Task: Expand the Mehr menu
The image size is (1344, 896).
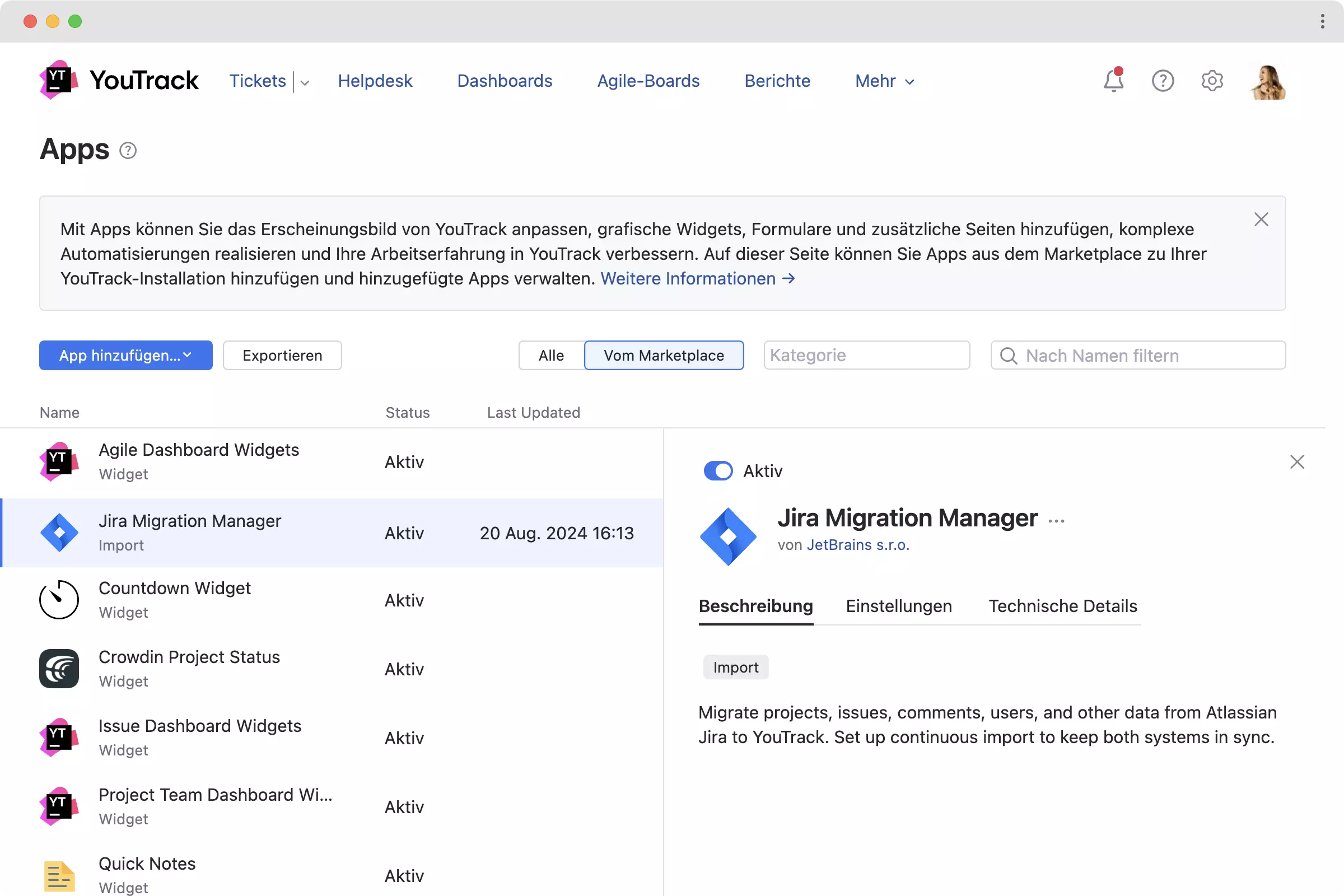Action: tap(884, 81)
